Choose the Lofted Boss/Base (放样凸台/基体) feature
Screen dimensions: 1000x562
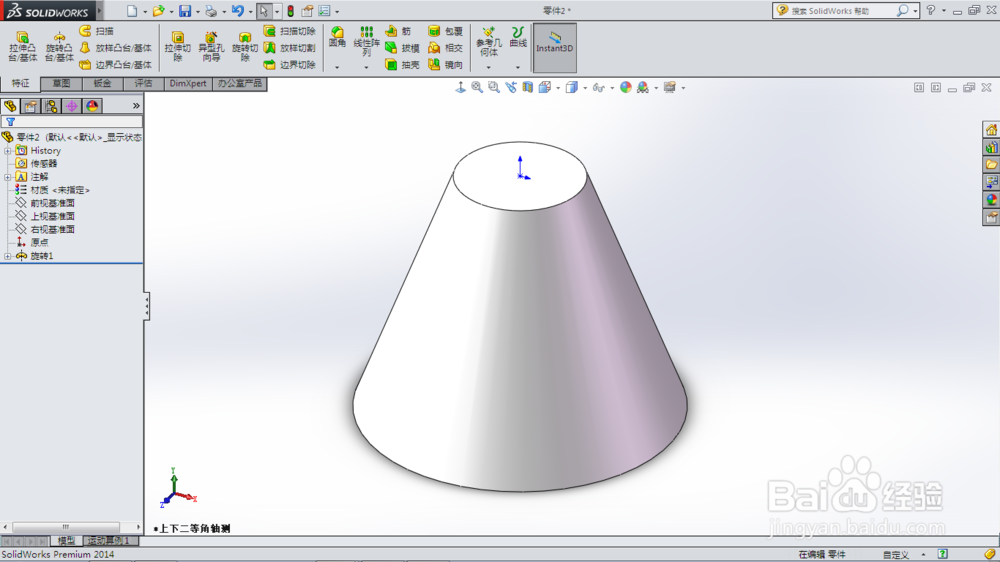click(x=116, y=48)
